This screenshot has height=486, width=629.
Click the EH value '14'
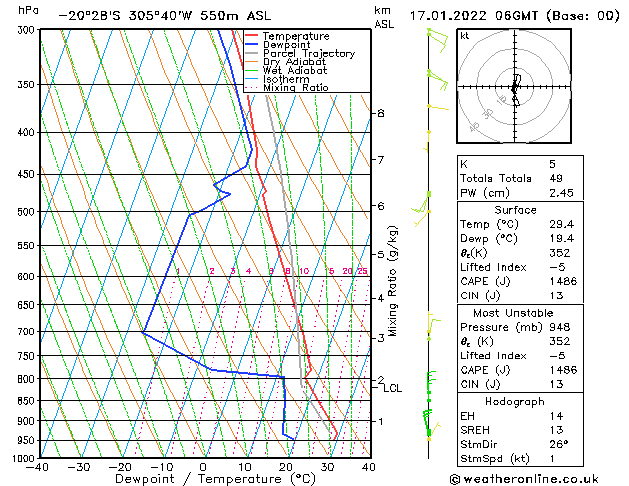point(556,416)
